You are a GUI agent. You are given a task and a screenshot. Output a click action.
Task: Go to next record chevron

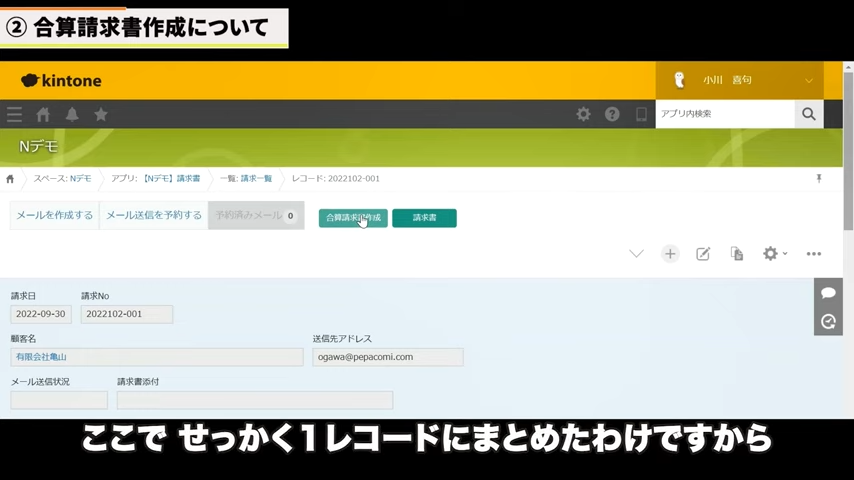[636, 254]
